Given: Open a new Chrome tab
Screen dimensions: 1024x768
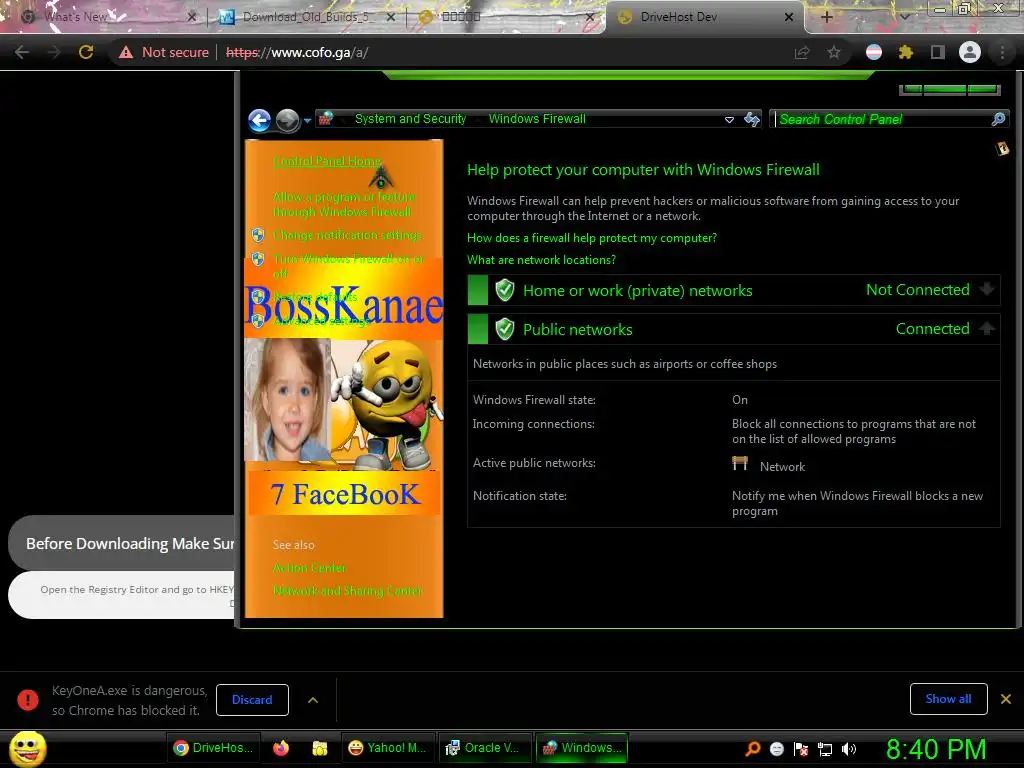Looking at the screenshot, I should [826, 17].
